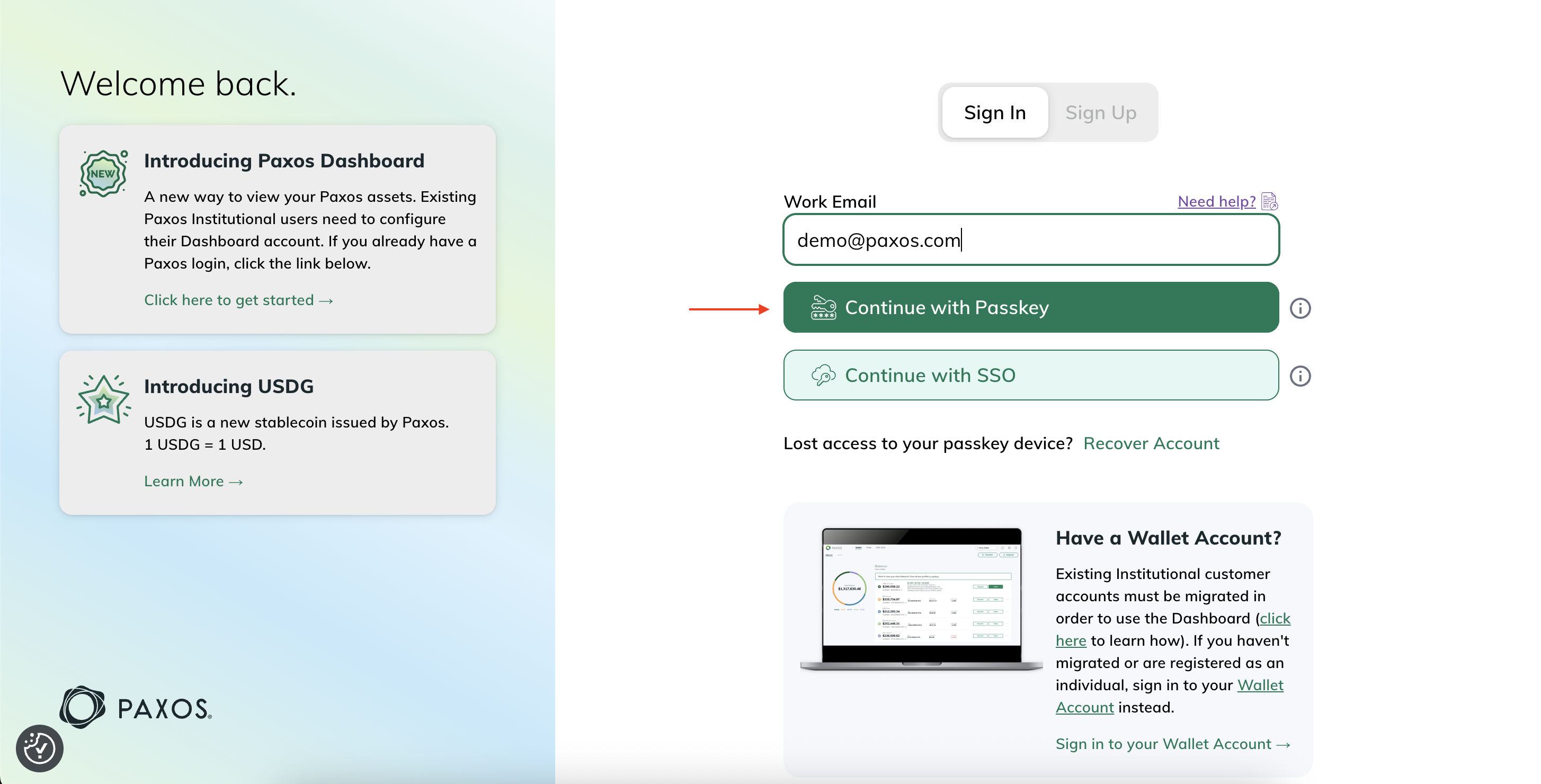Click Continue with Passkey
The height and width of the screenshot is (784, 1541).
[x=1030, y=307]
